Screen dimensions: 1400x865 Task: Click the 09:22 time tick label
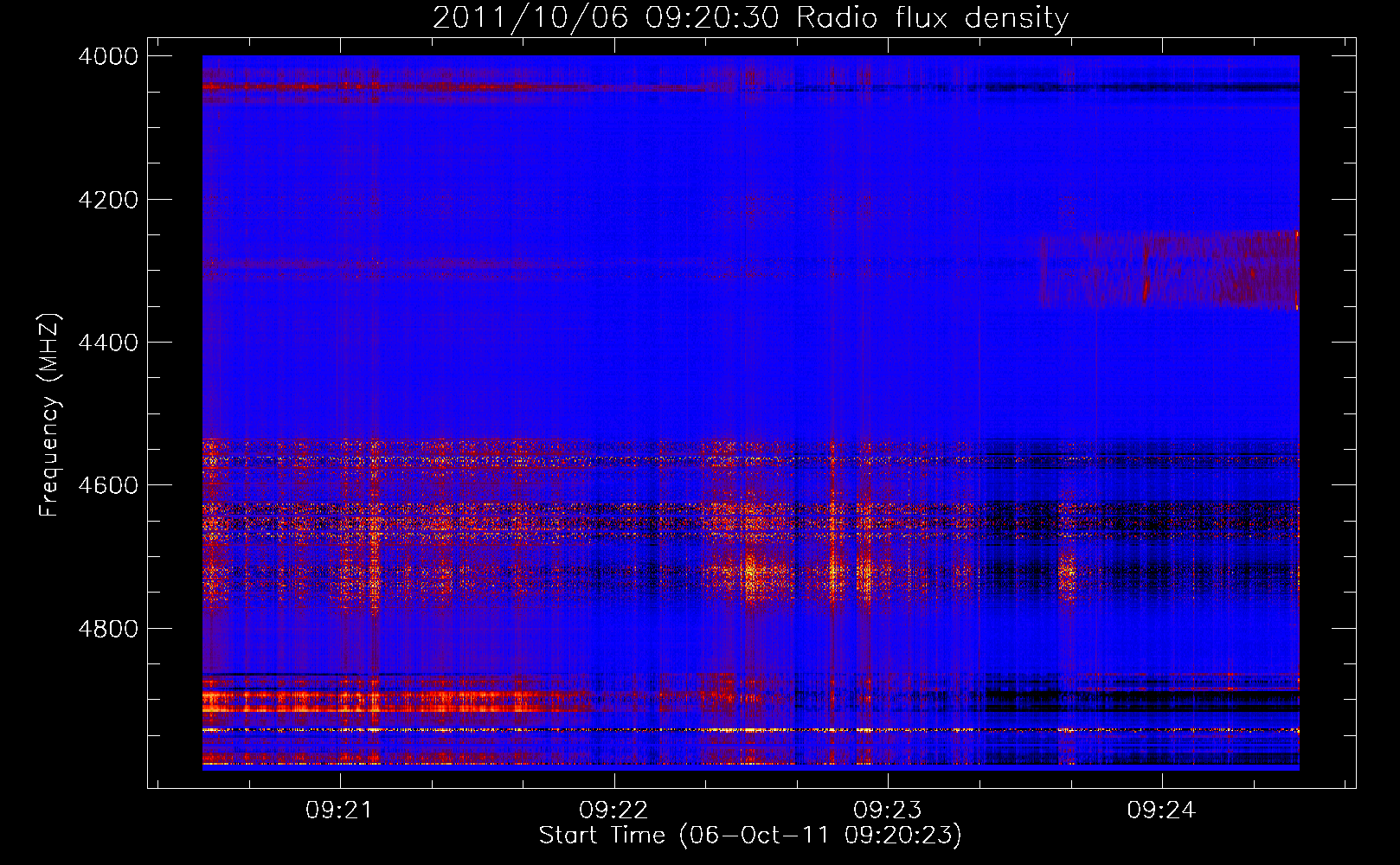613,811
